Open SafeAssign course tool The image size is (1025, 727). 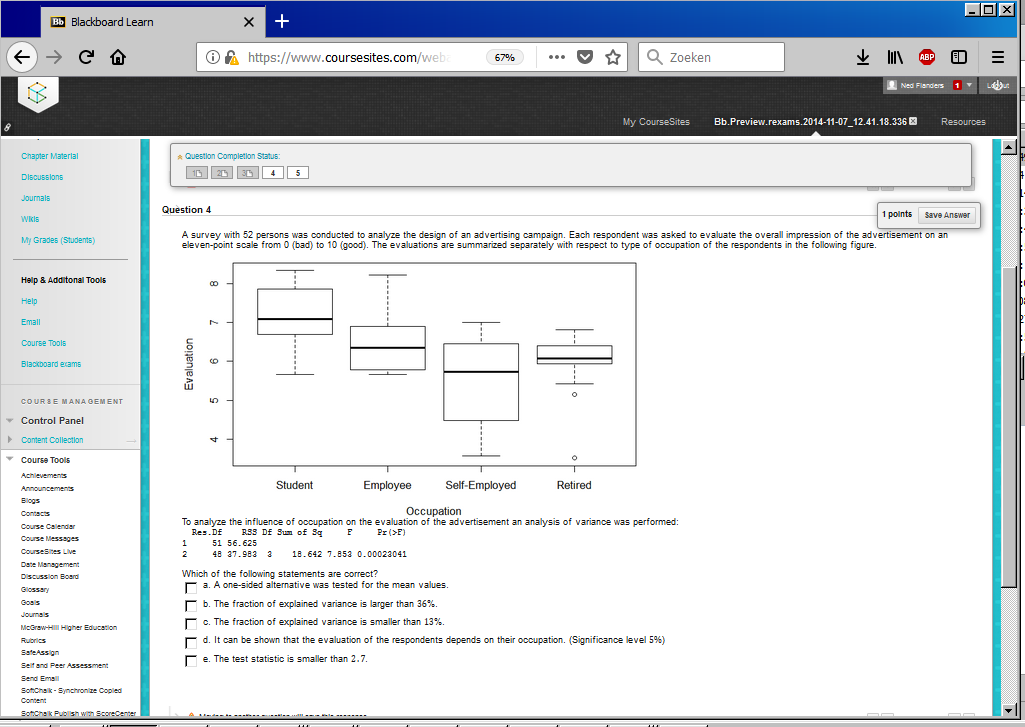pyautogui.click(x=40, y=652)
